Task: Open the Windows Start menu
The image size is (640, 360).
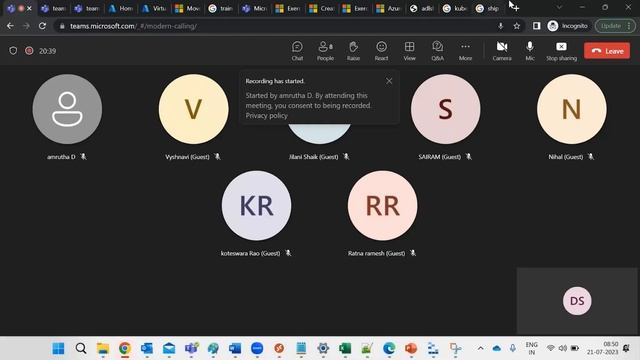Action: [58, 349]
